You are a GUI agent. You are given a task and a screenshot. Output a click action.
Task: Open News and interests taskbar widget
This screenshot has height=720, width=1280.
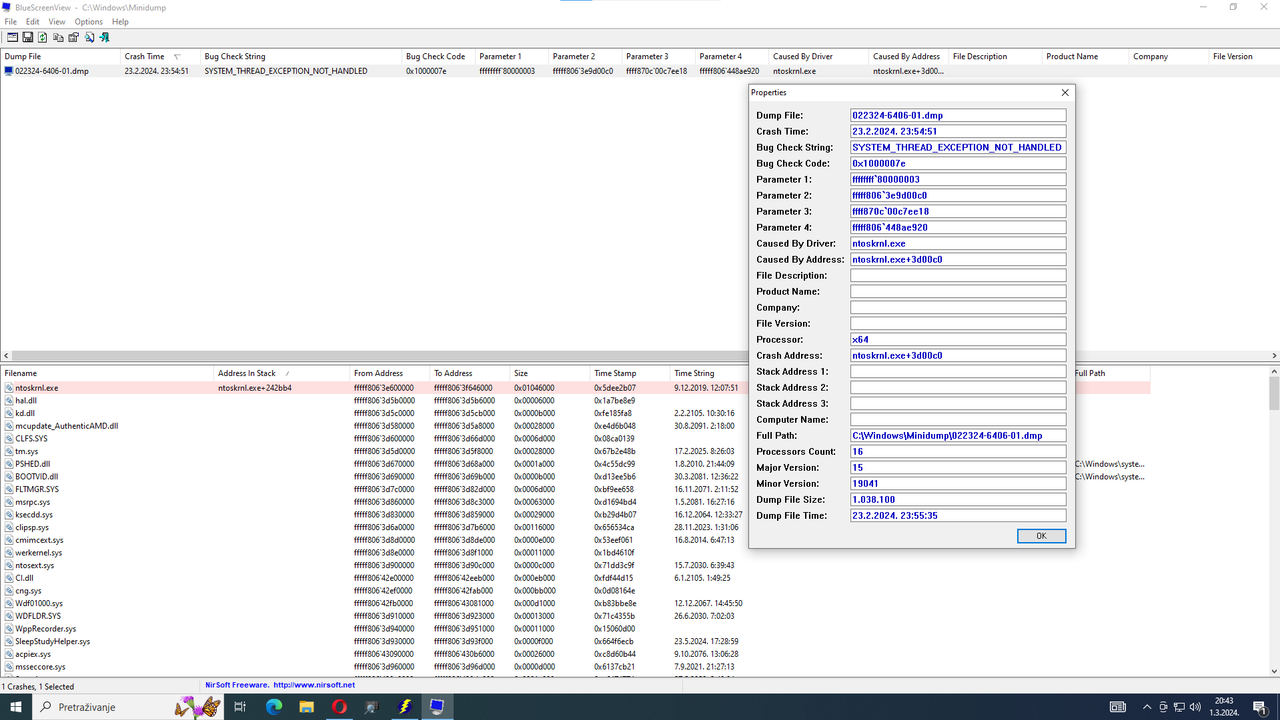(x=1118, y=707)
